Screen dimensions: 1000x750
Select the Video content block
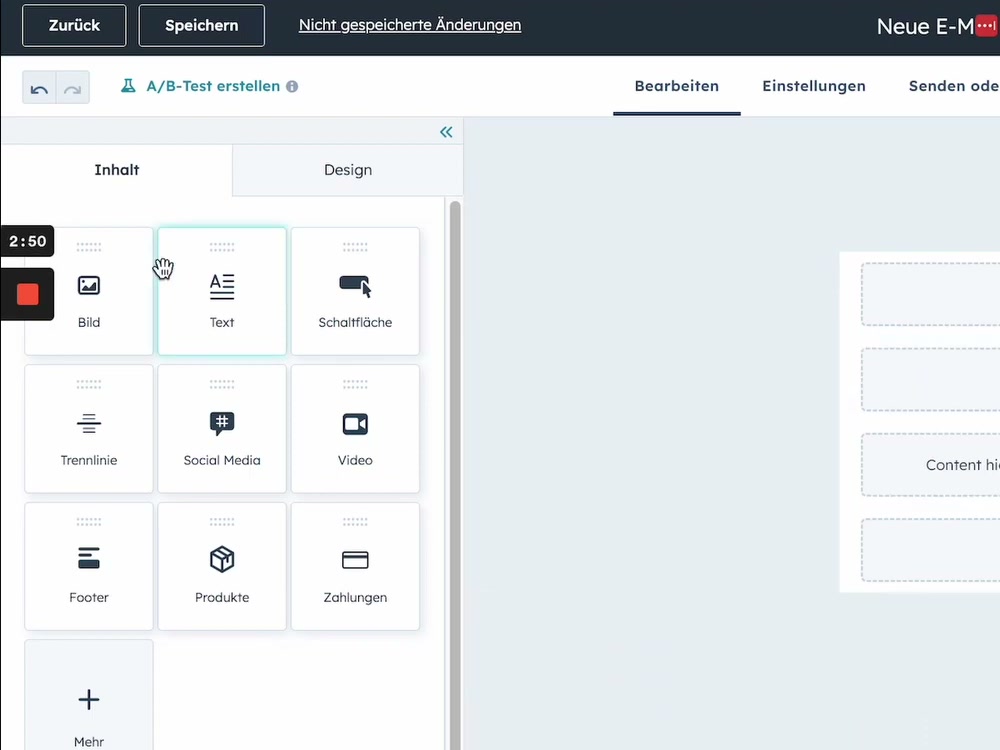click(354, 428)
